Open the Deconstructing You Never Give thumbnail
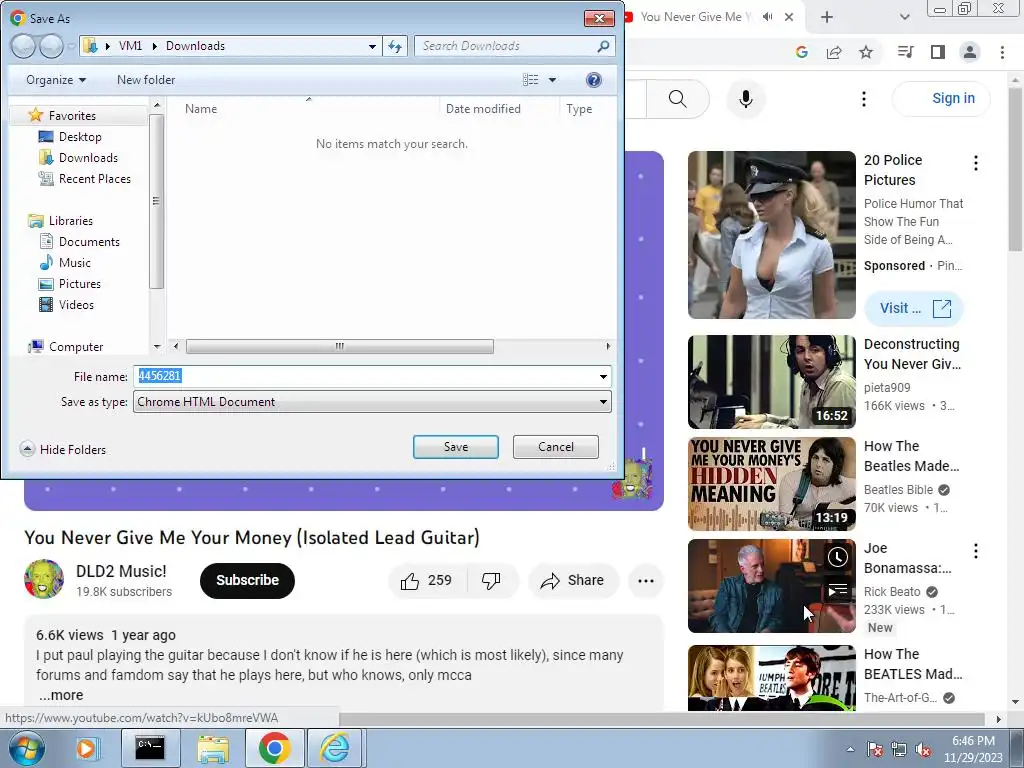1024x768 pixels. coord(771,382)
